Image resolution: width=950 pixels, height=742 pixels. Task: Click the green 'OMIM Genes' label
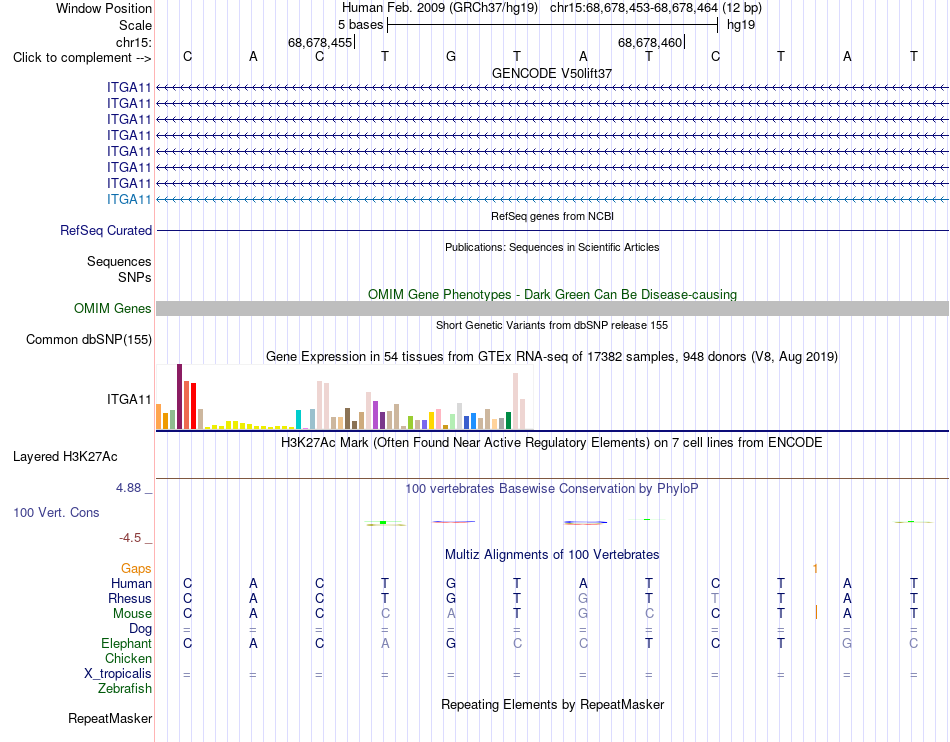[113, 308]
